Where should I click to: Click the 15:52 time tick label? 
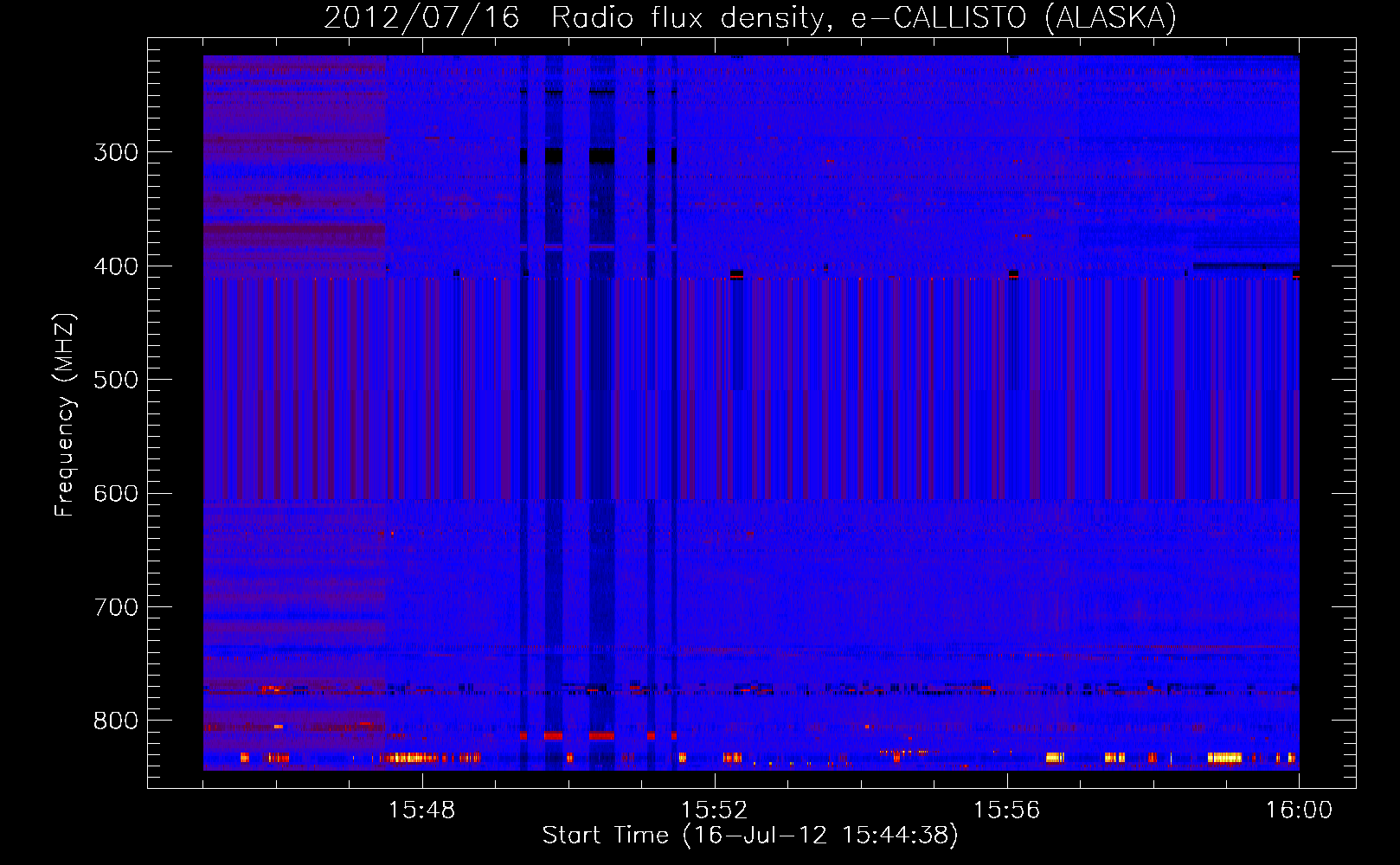[714, 810]
